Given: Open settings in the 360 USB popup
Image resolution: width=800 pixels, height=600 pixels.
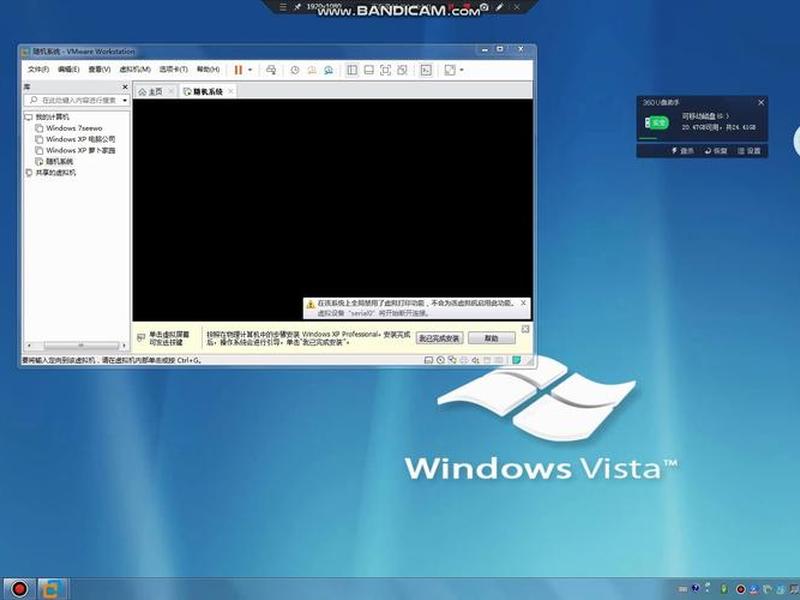Looking at the screenshot, I should (x=749, y=151).
